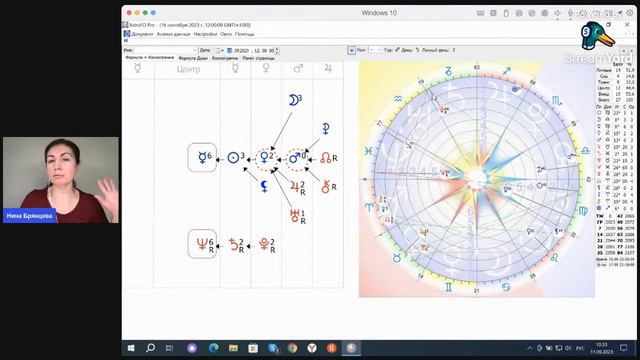
Task: Switch to the Космограмма tab
Action: [225, 58]
